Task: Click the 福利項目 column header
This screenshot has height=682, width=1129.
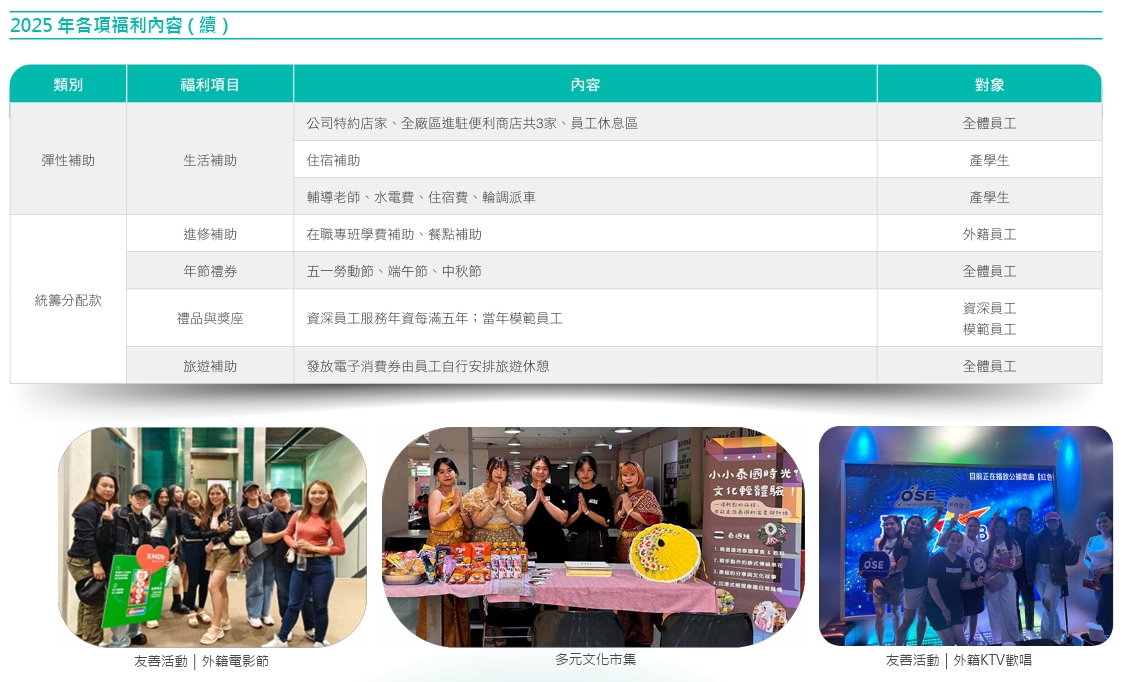Action: click(x=210, y=85)
